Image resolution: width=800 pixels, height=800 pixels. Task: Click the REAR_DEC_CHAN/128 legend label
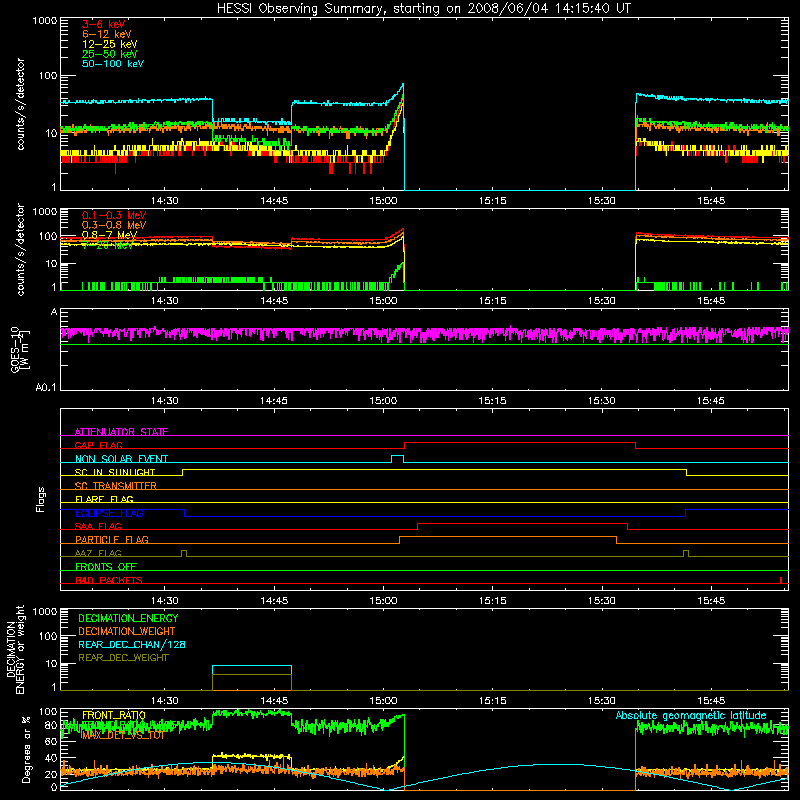coord(132,644)
